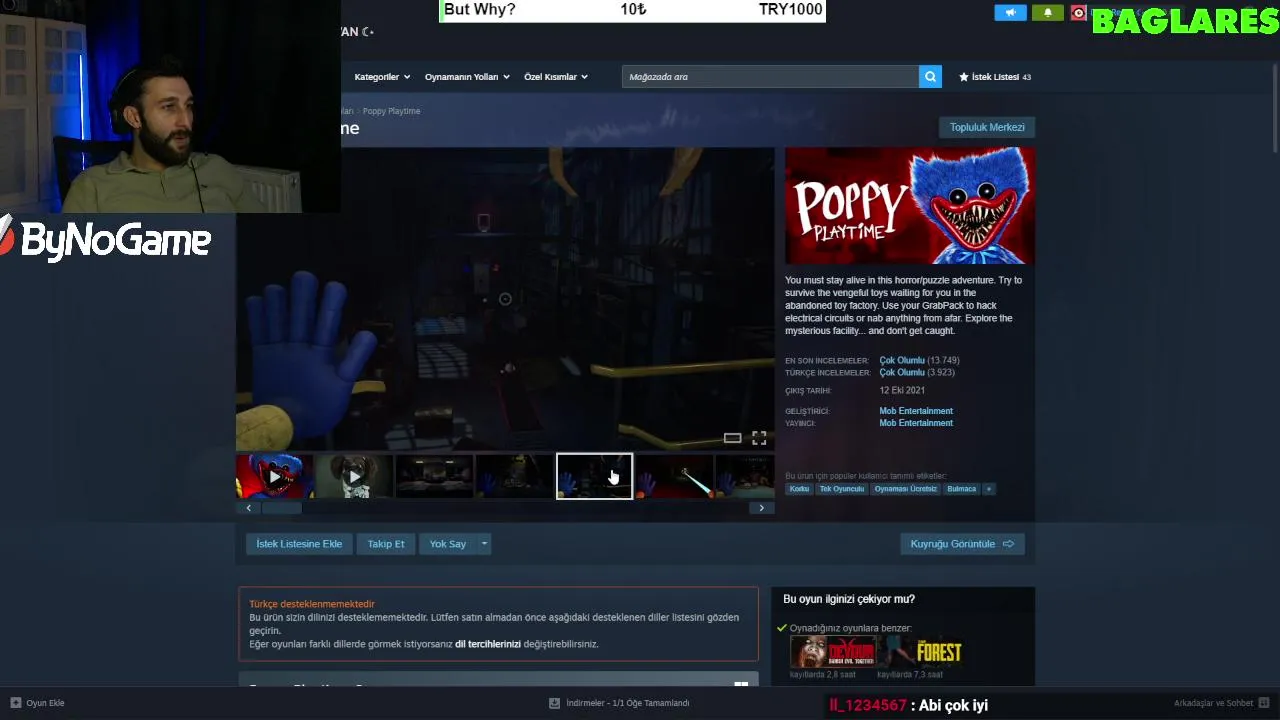The width and height of the screenshot is (1280, 720).
Task: Open Topluluk Merkezi community hub
Action: pyautogui.click(x=987, y=127)
